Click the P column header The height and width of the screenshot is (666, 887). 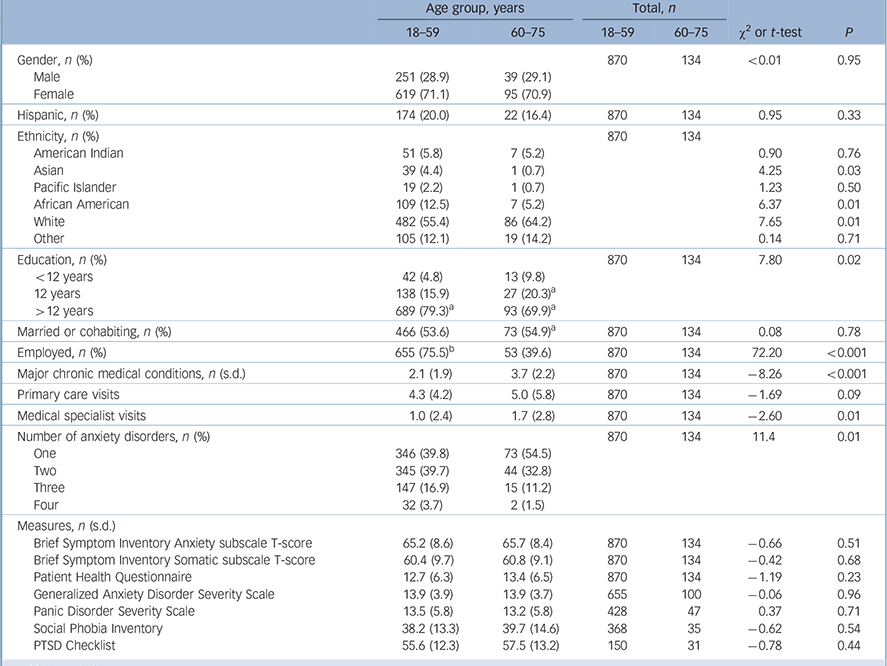847,32
